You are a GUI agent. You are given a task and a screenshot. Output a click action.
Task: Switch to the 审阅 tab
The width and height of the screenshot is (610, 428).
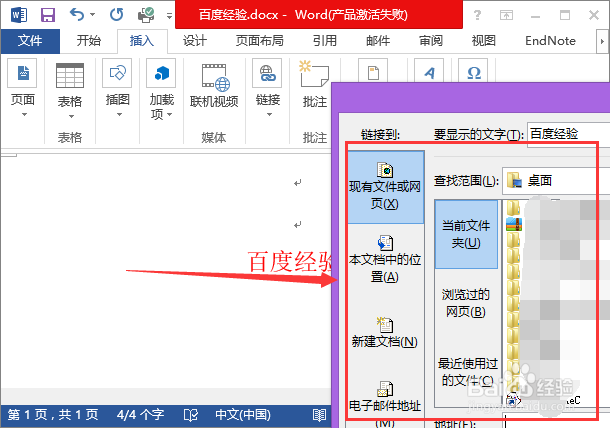point(431,40)
